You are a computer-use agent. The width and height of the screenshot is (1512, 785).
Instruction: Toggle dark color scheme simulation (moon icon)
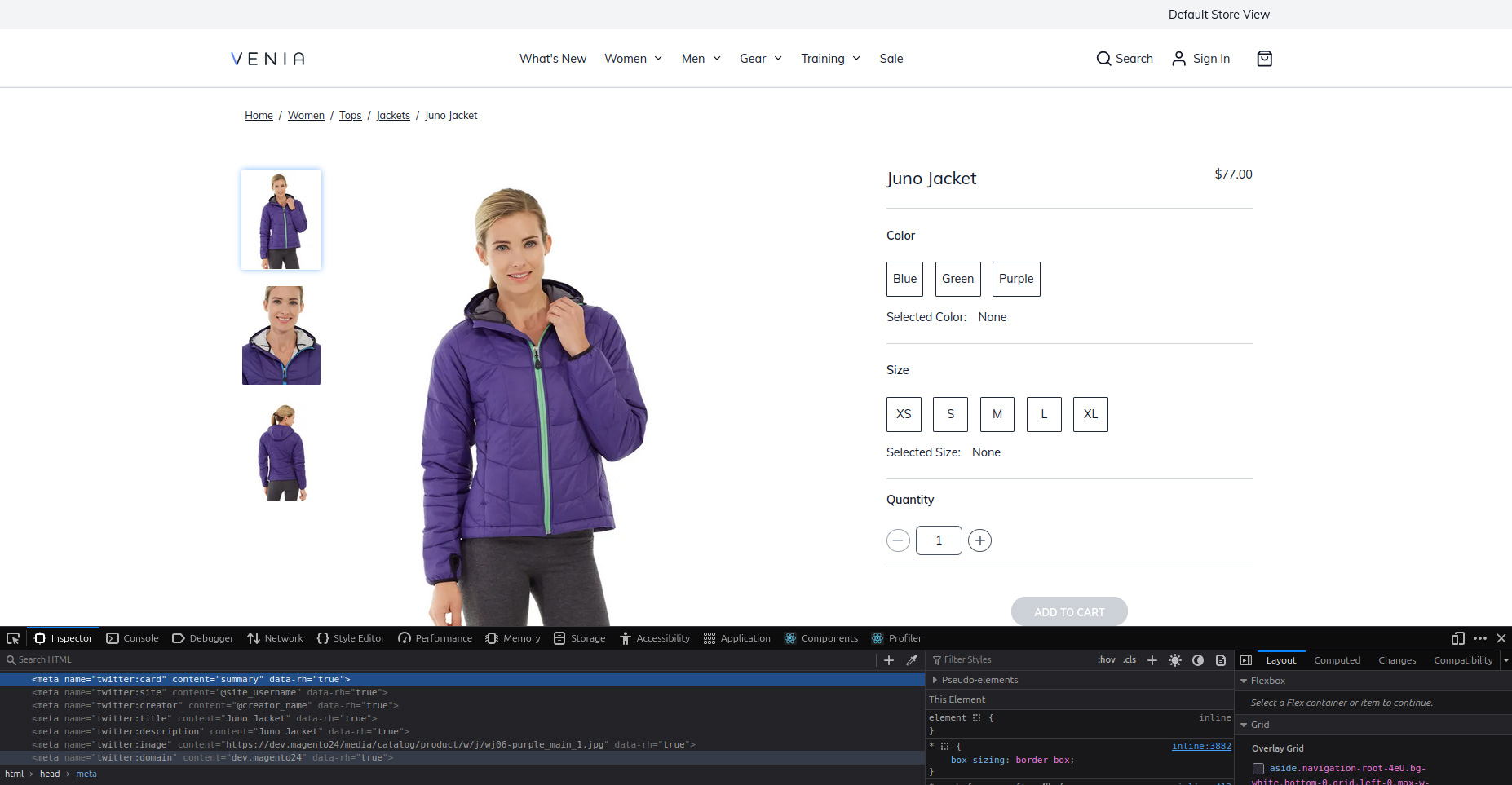point(1198,660)
